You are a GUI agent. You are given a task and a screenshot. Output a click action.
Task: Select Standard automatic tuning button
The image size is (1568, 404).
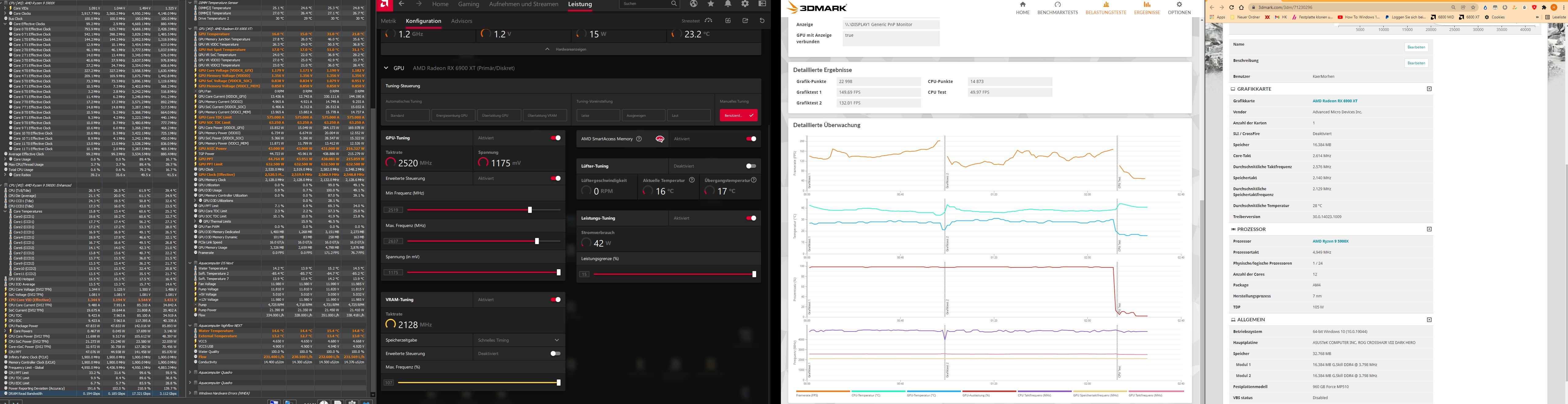coord(408,115)
